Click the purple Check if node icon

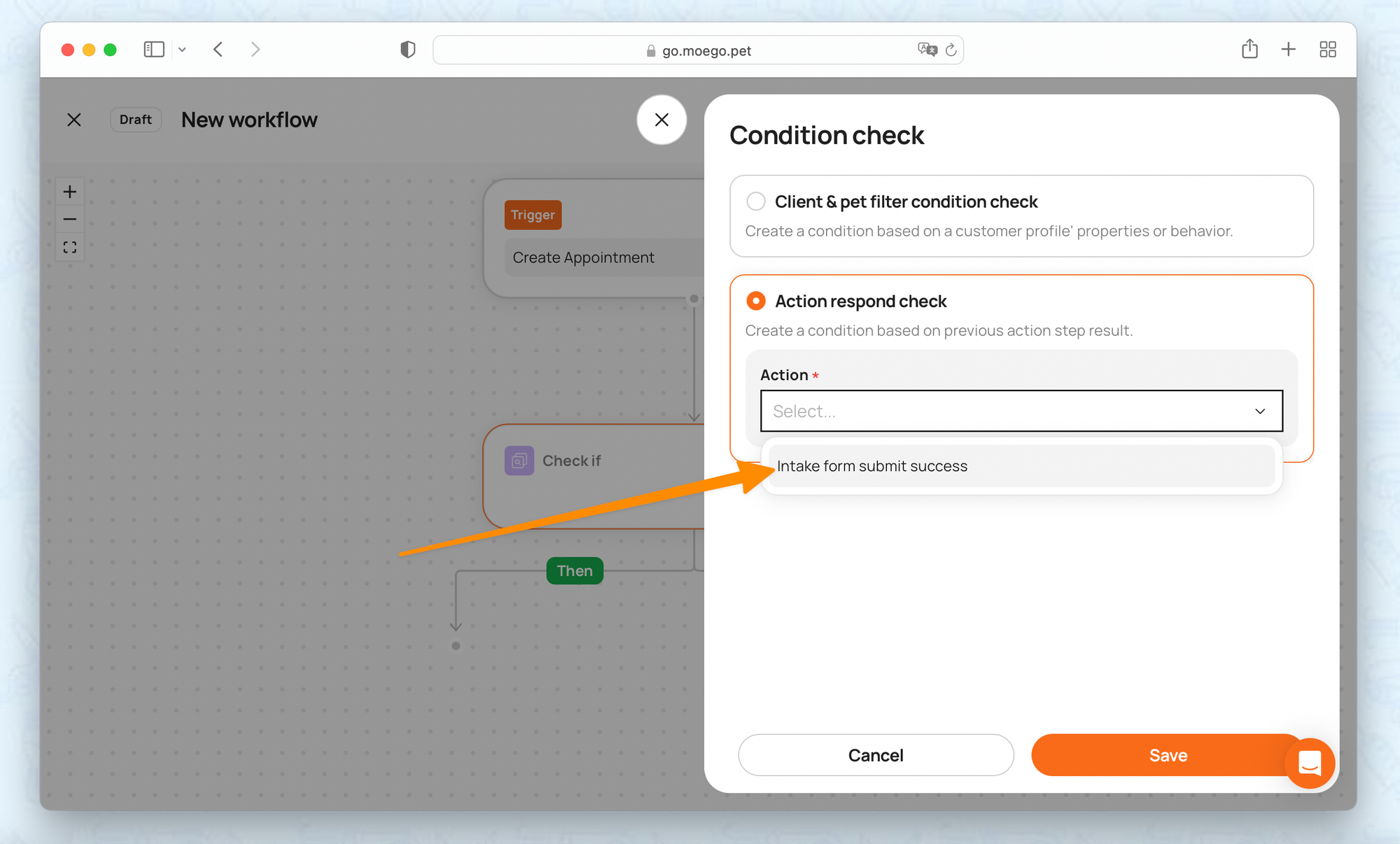pyautogui.click(x=519, y=460)
